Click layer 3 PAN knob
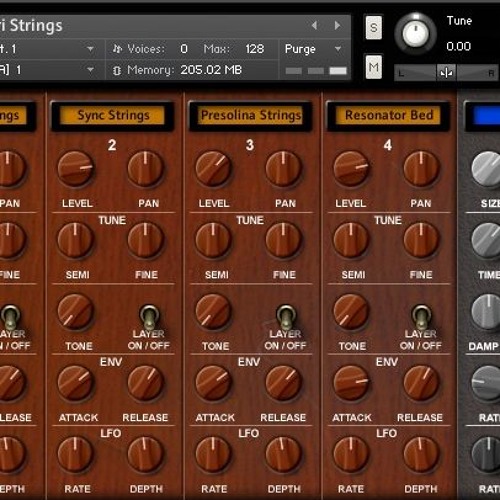500x500 pixels. pyautogui.click(x=283, y=168)
